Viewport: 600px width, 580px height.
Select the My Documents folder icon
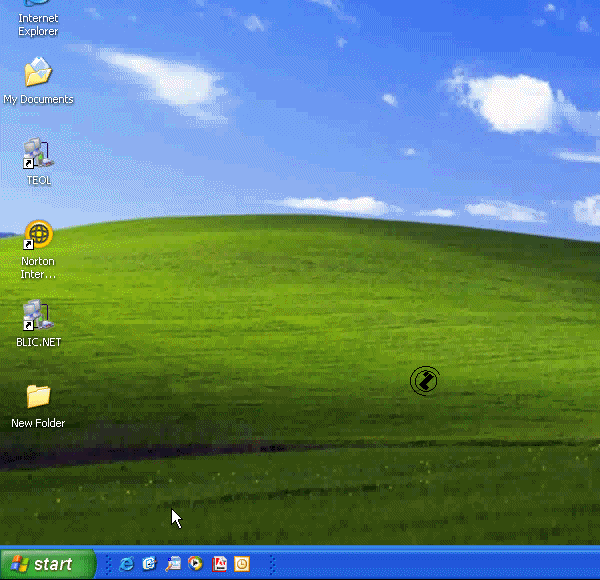click(x=38, y=73)
